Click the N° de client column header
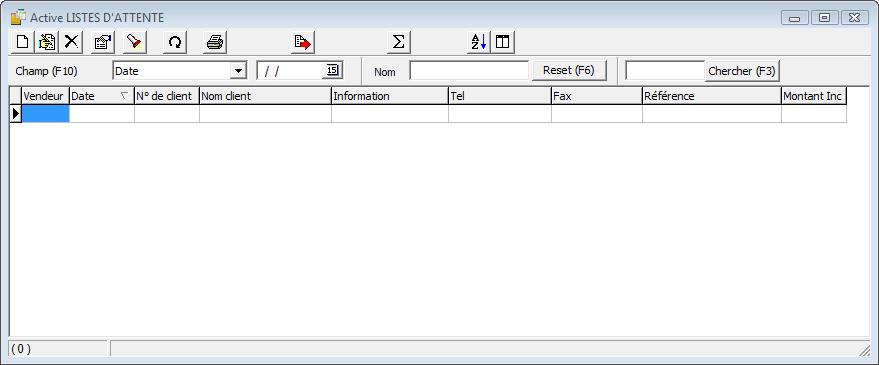879x365 pixels. pos(166,96)
